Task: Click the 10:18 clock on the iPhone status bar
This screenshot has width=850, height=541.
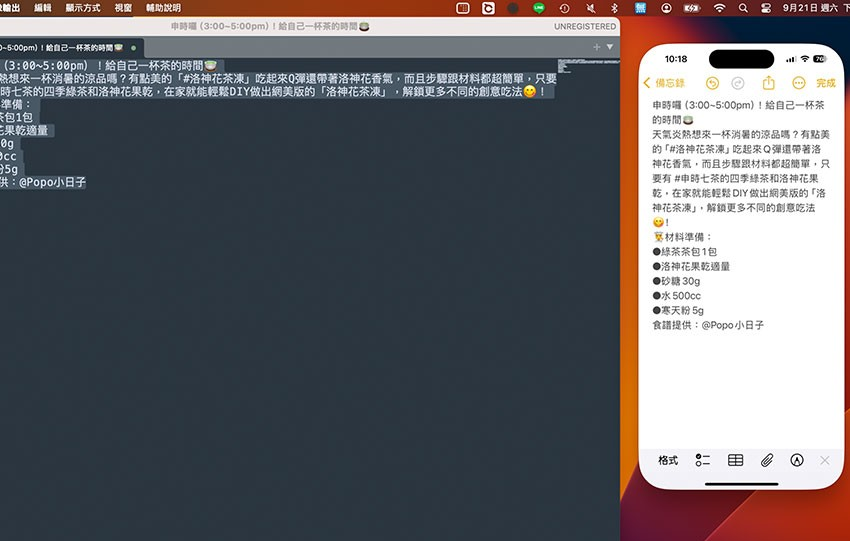Action: pos(675,59)
